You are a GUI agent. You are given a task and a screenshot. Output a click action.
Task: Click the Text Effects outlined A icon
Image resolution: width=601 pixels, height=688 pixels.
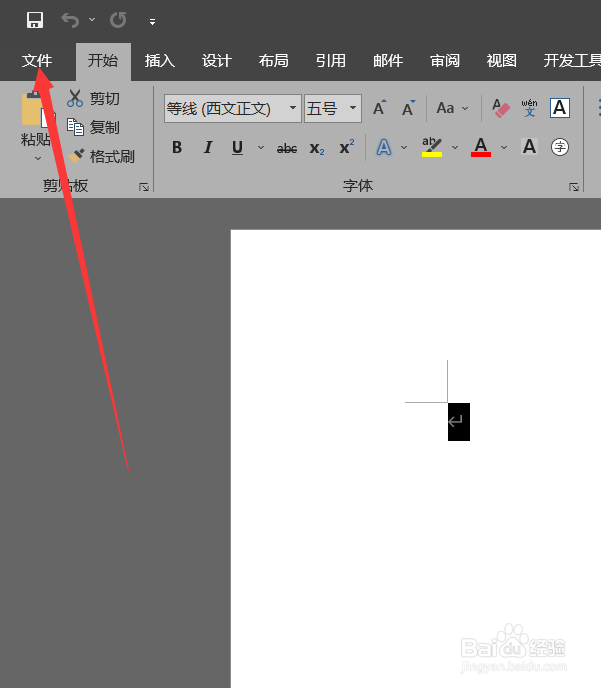coord(384,147)
